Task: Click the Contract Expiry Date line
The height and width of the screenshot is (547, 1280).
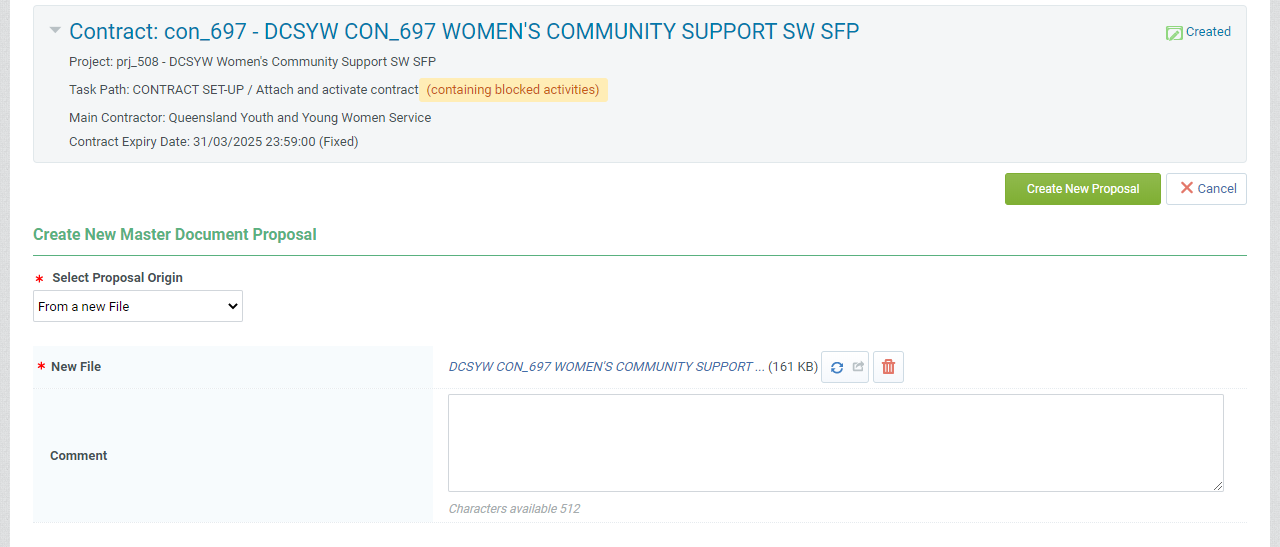Action: click(x=213, y=142)
